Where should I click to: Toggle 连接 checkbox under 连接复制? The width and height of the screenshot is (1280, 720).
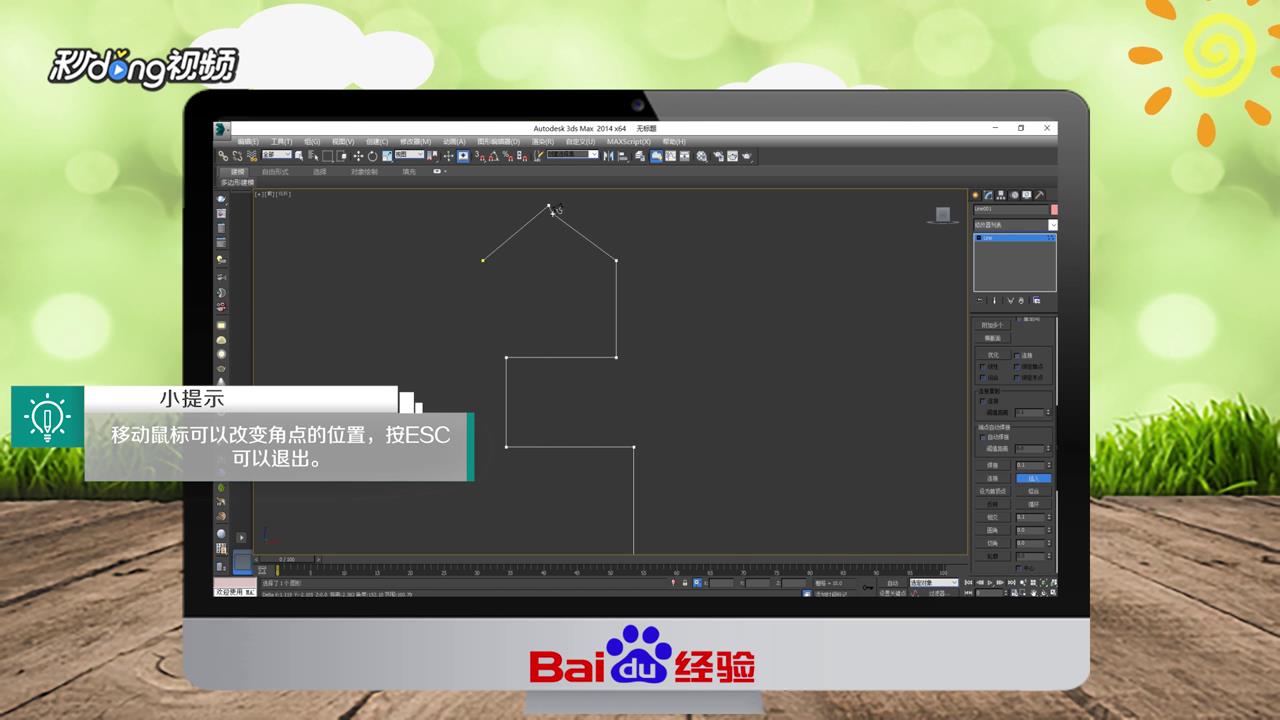[982, 401]
